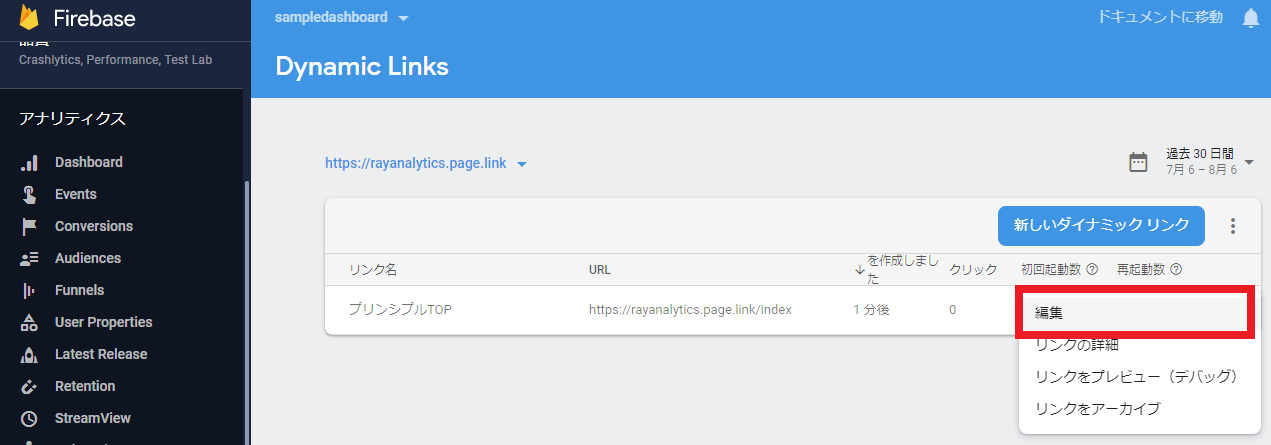Expand the sampledashboard project dropdown

[x=403, y=18]
